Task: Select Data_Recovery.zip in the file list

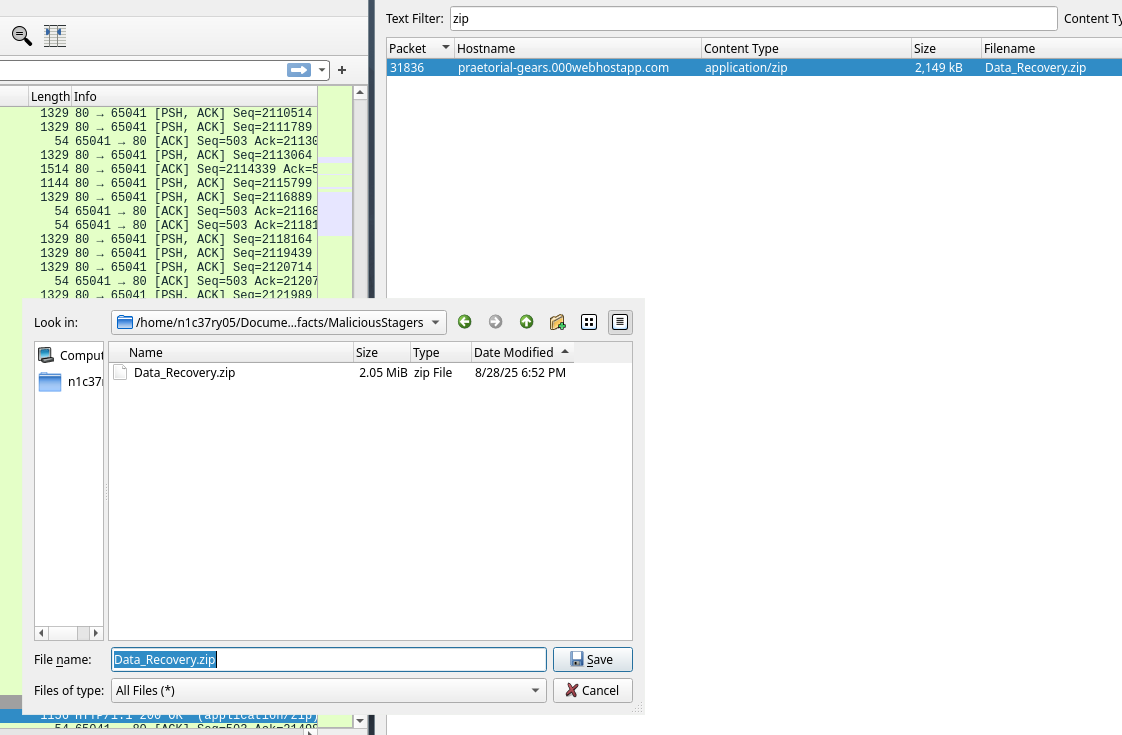Action: (x=184, y=373)
